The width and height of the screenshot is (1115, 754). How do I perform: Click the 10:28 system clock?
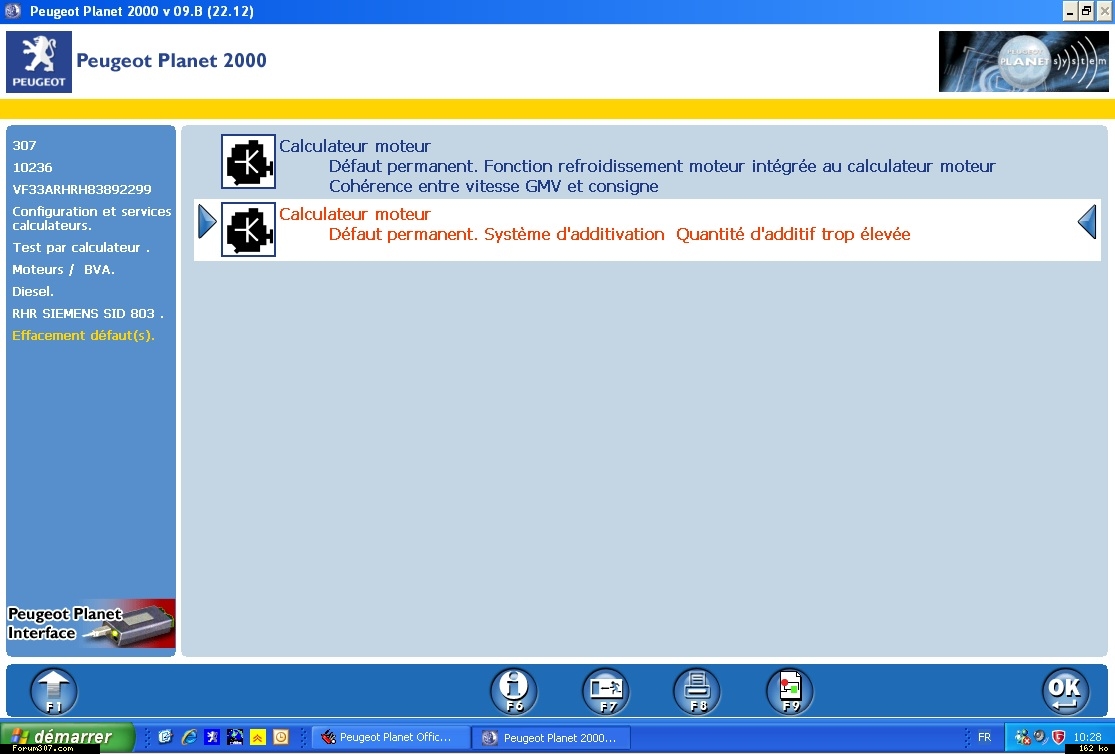(1087, 738)
